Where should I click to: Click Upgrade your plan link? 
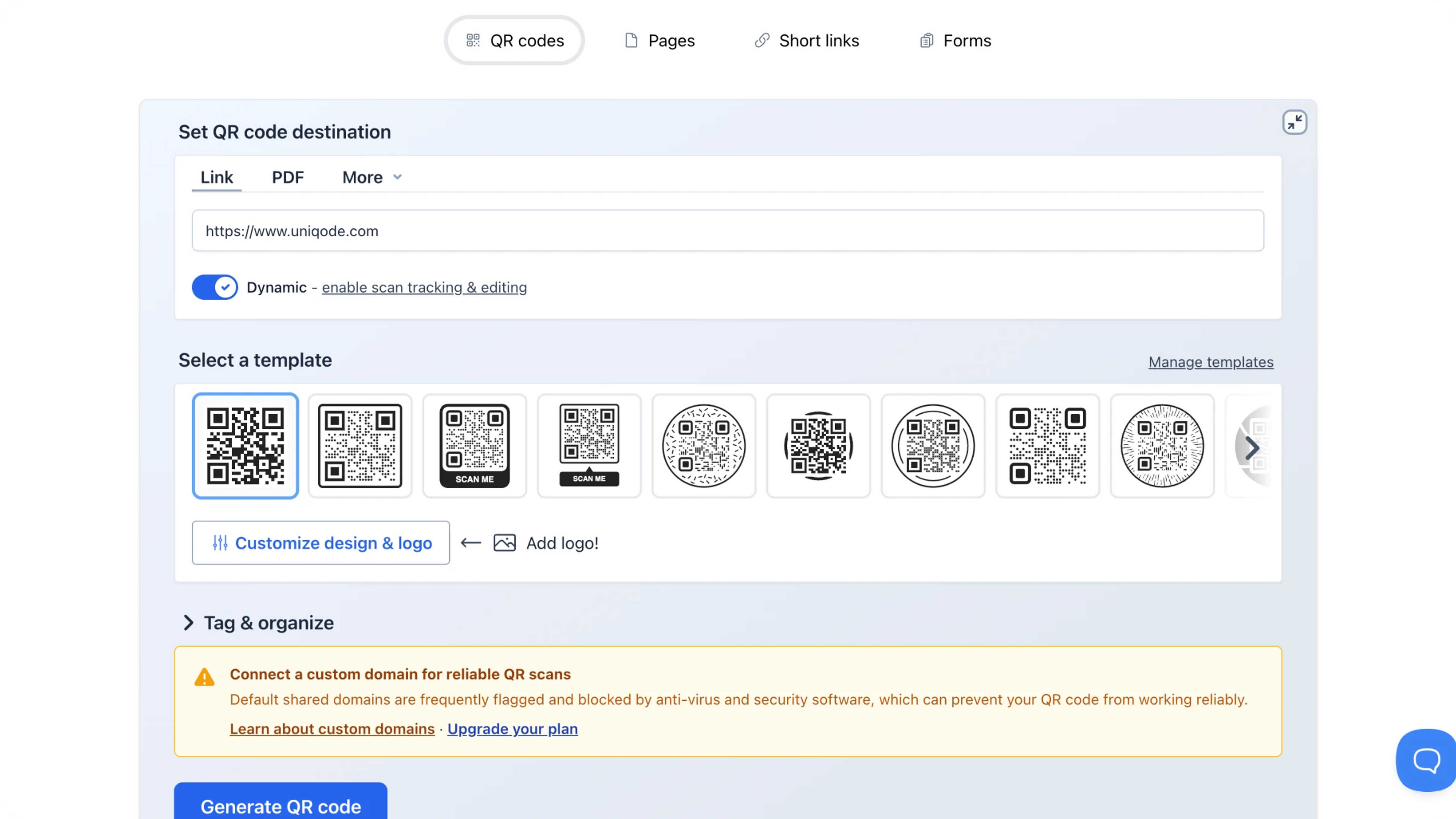click(513, 728)
